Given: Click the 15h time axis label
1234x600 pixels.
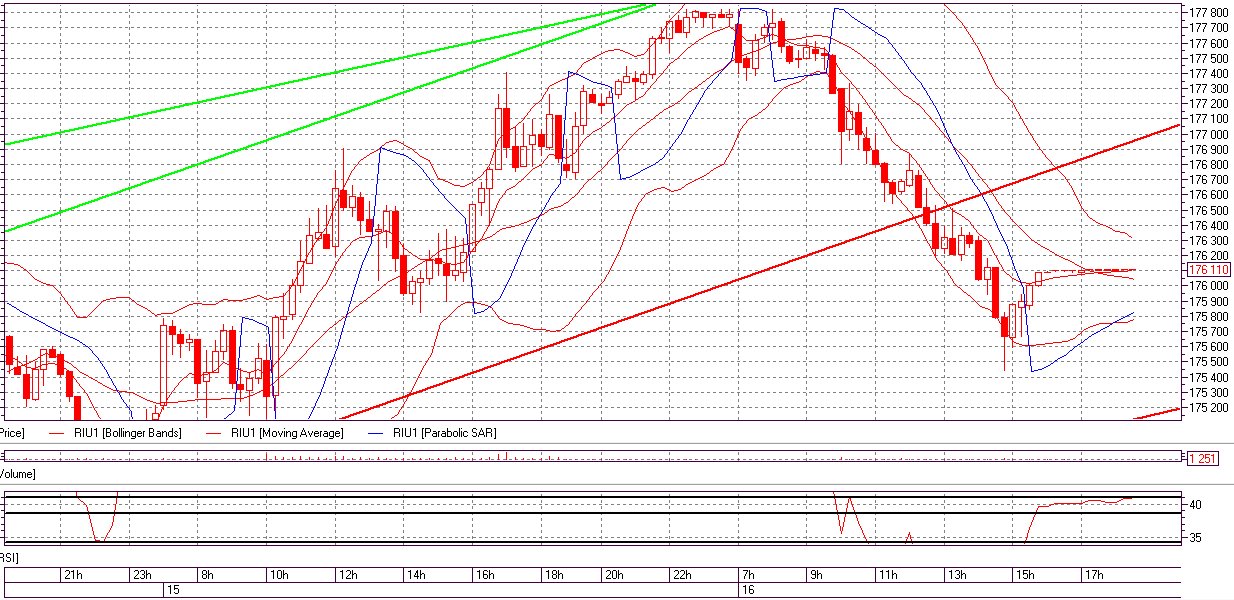Looking at the screenshot, I should point(1025,575).
